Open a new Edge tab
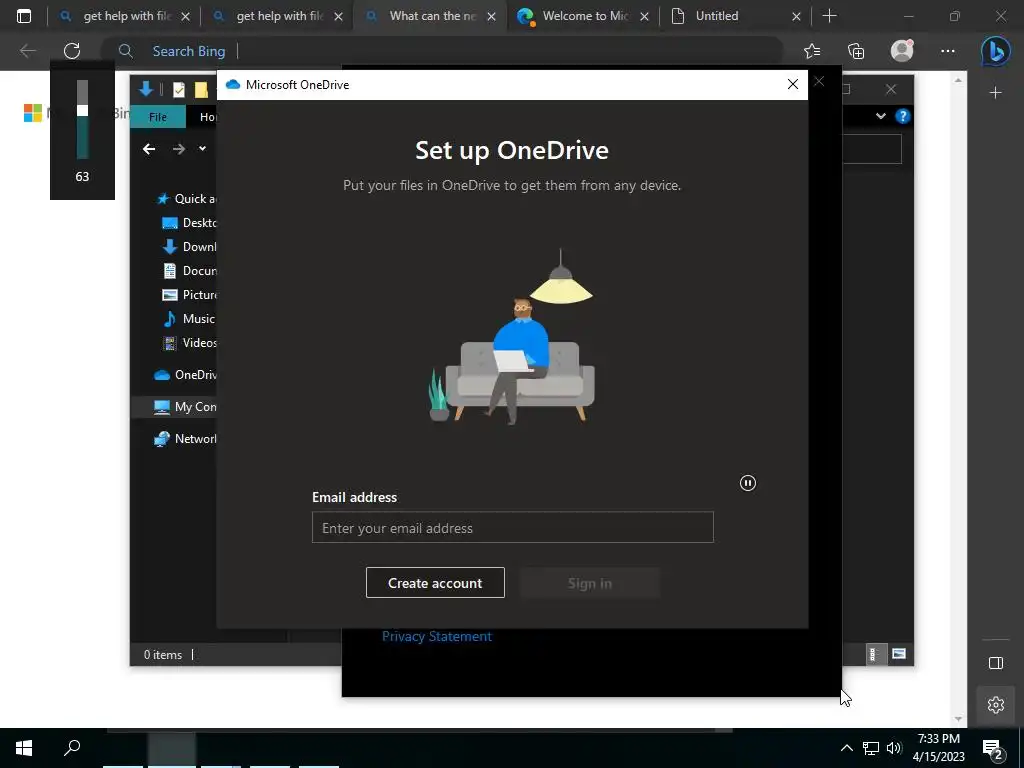Screen dimensions: 1024x768 (829, 16)
